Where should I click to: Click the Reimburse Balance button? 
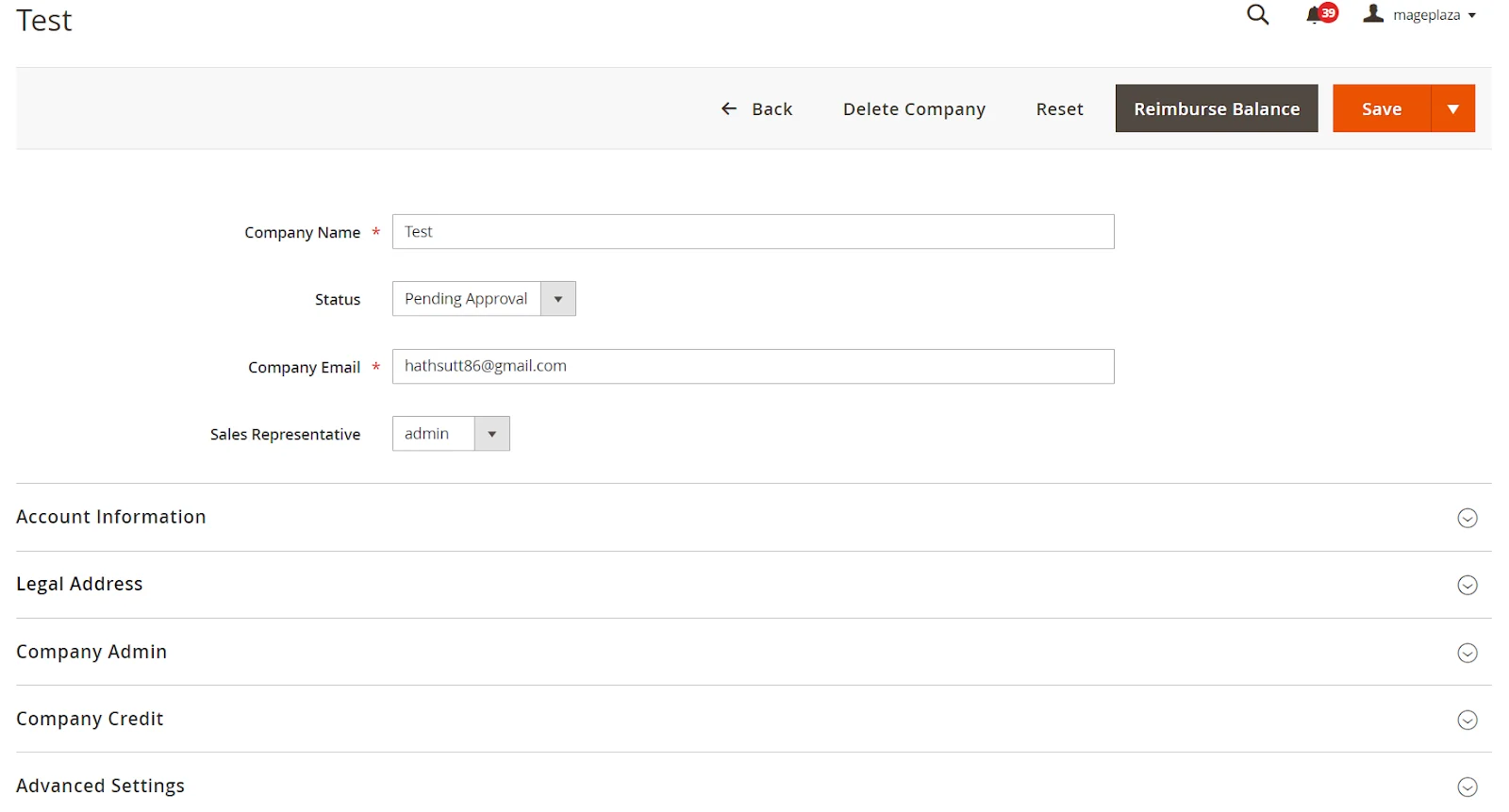(1216, 109)
